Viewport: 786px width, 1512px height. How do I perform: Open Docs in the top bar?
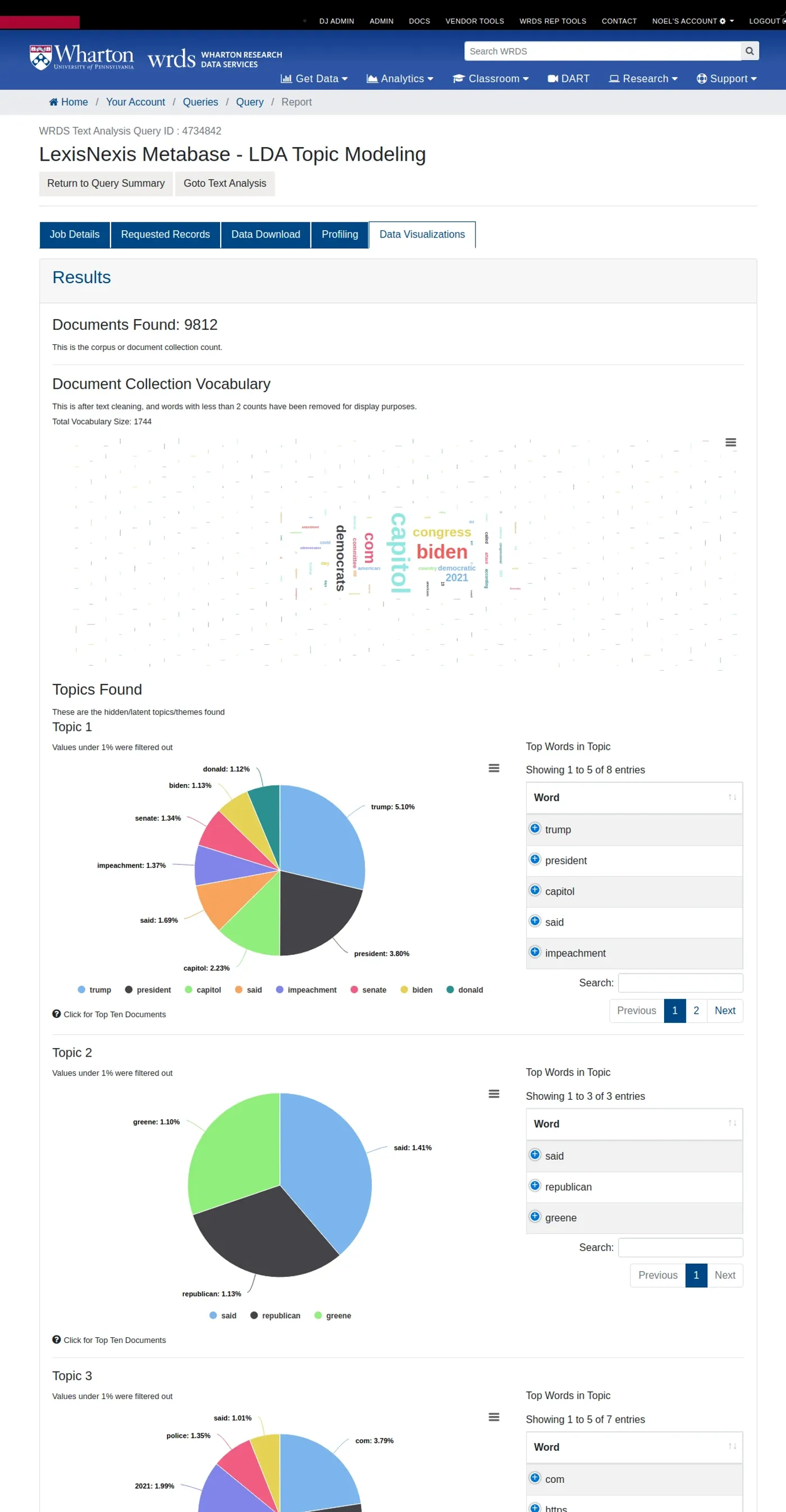[x=419, y=21]
